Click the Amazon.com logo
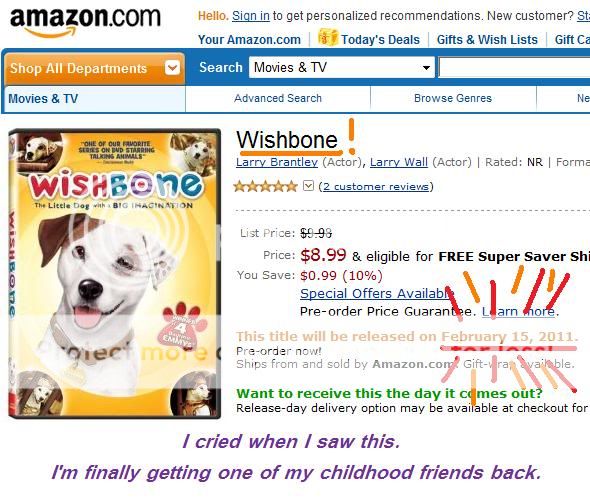Image resolution: width=590 pixels, height=504 pixels. pyautogui.click(x=85, y=22)
